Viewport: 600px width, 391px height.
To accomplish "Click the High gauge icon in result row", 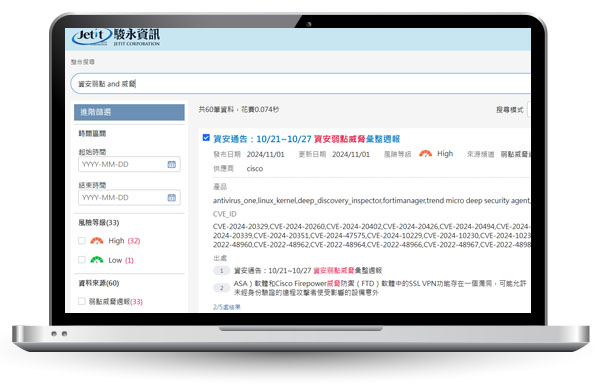I will (426, 154).
